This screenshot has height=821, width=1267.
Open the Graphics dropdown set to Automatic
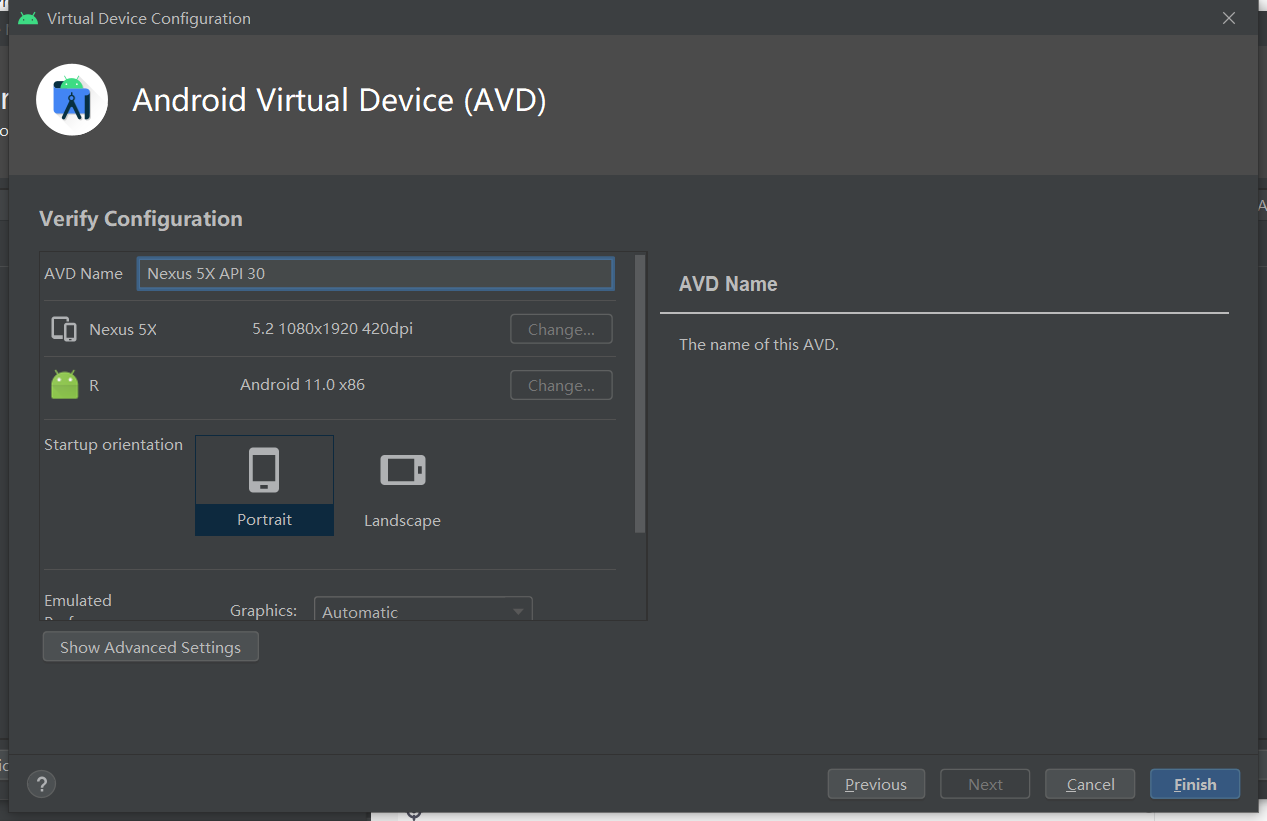tap(423, 609)
